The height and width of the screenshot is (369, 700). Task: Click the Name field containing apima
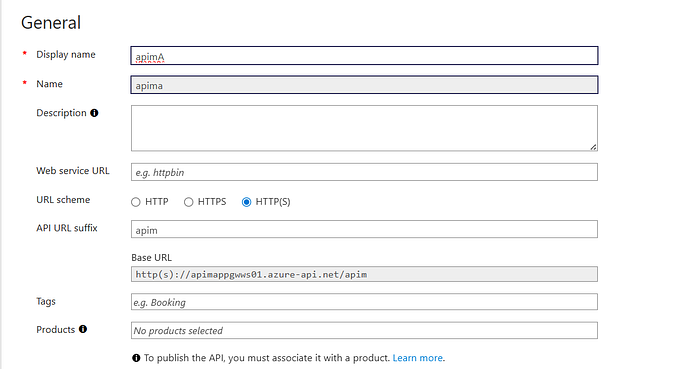[x=364, y=85]
